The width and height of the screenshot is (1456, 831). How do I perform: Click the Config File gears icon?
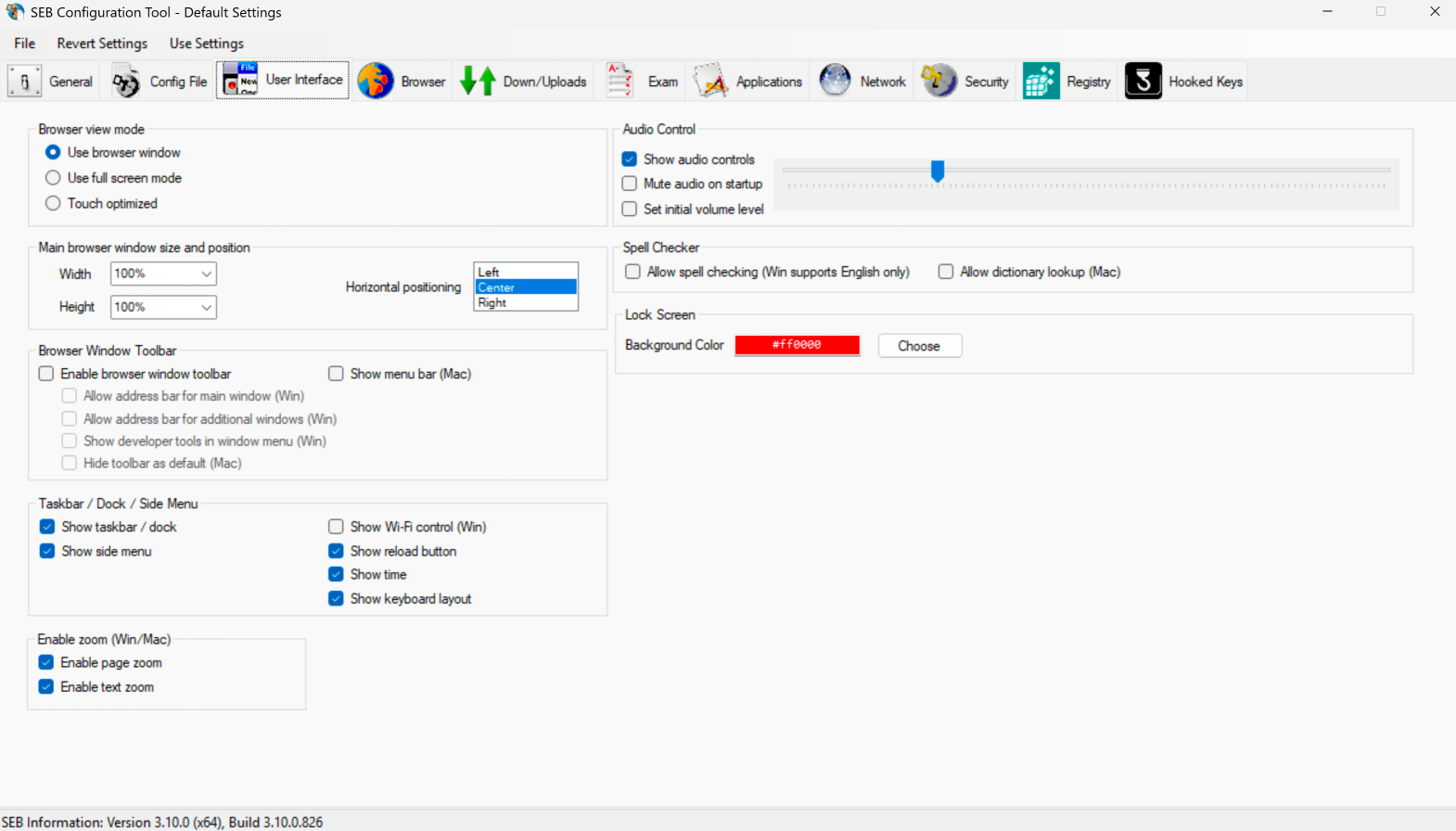(x=126, y=82)
